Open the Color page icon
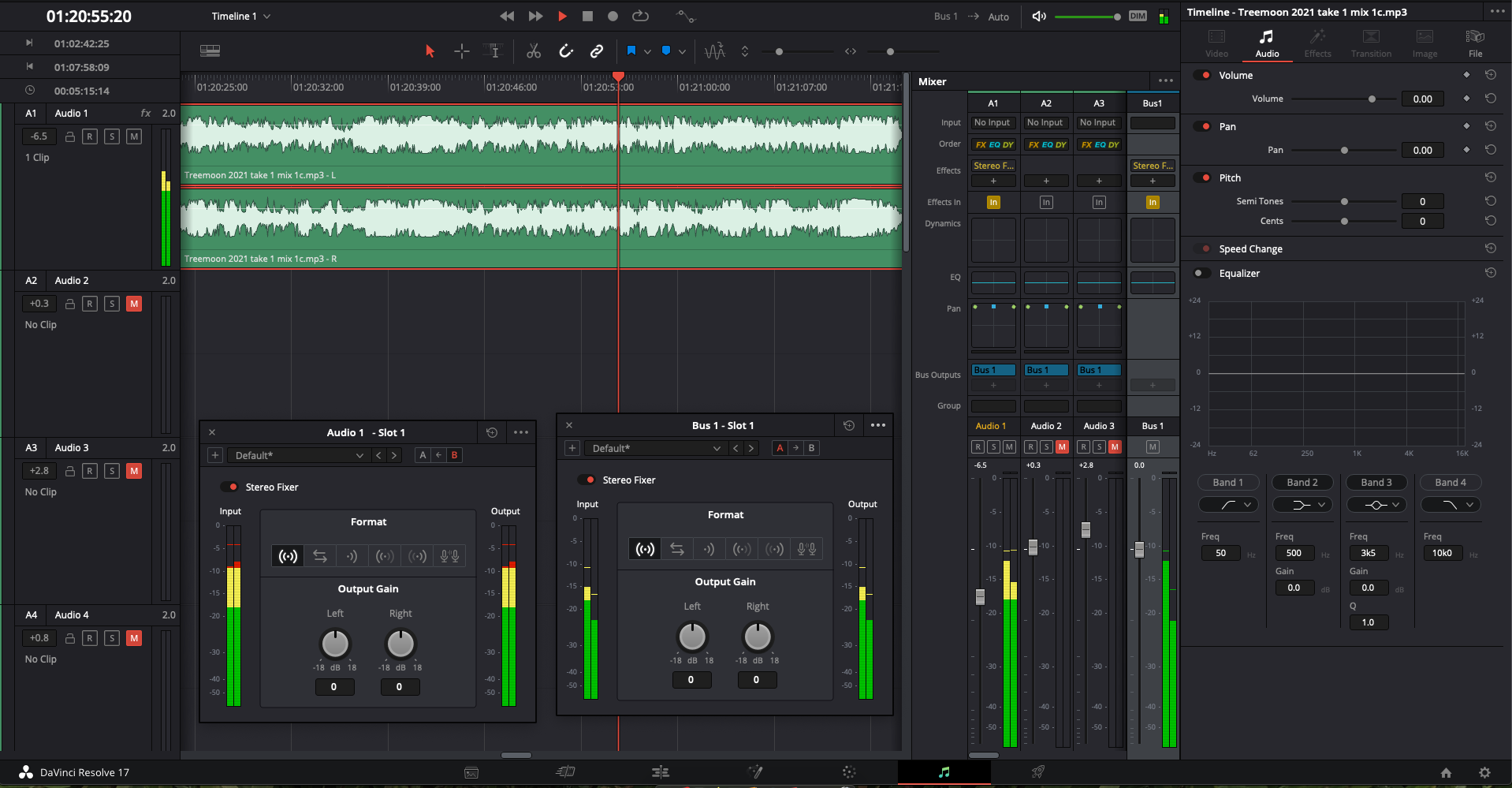1512x788 pixels. pos(848,772)
